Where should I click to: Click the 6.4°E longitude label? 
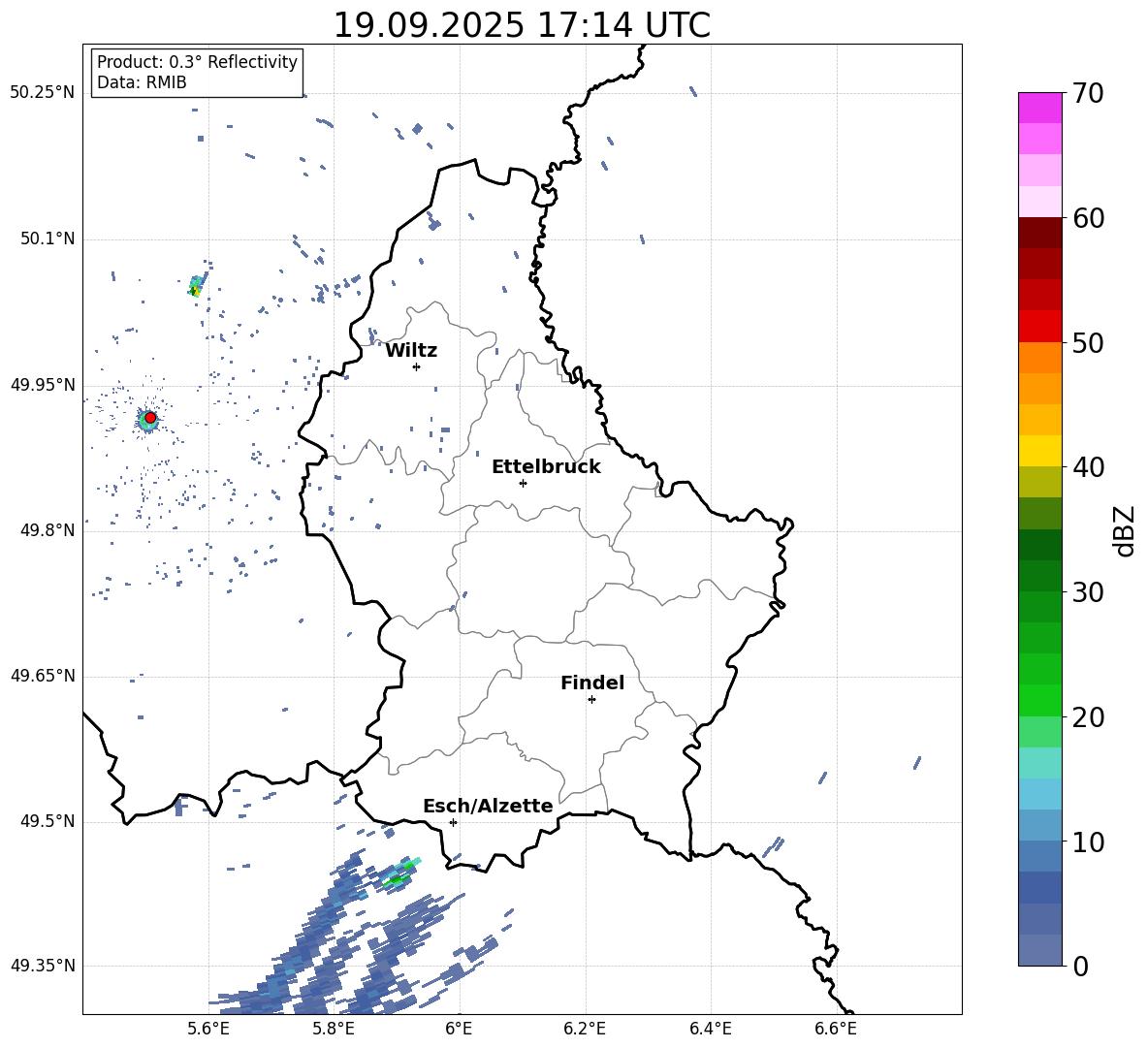[x=710, y=1029]
